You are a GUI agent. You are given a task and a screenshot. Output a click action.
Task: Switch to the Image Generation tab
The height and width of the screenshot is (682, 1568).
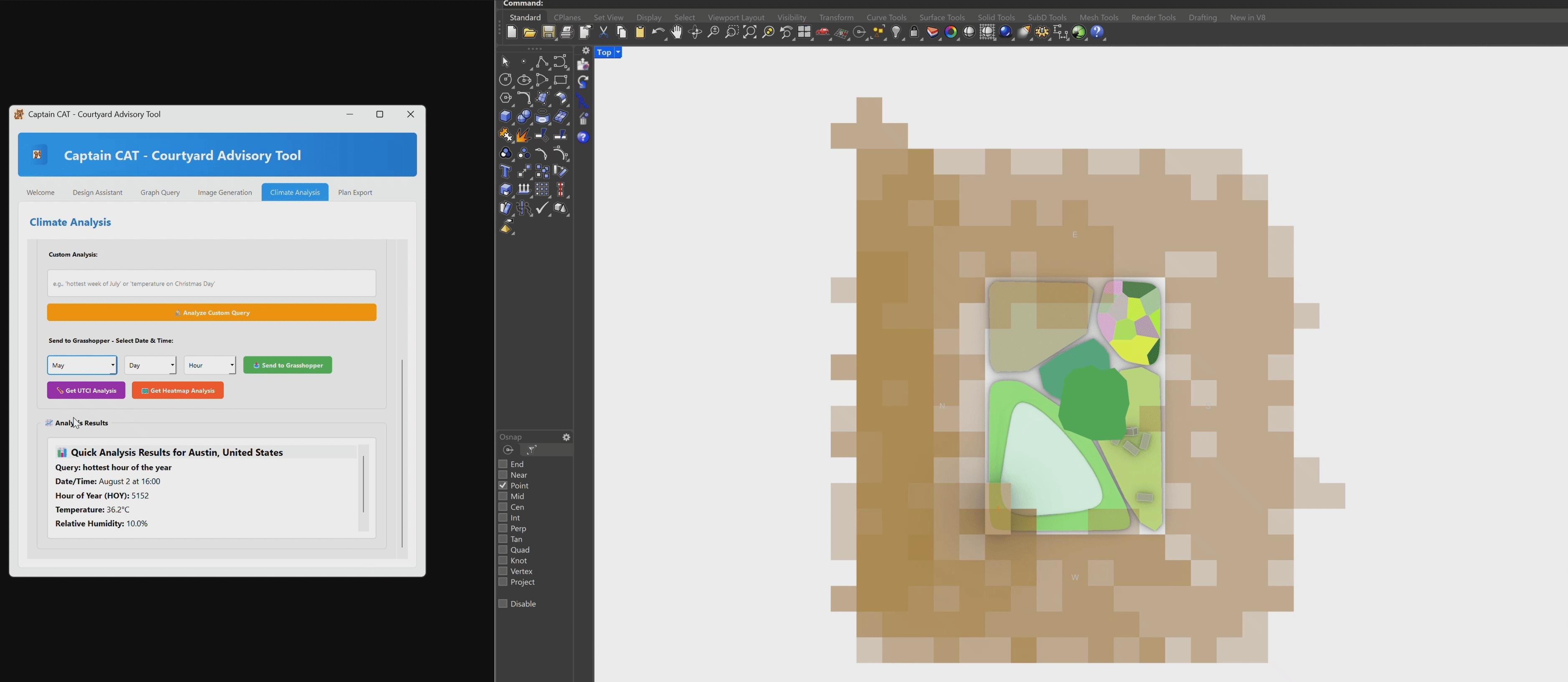[x=225, y=192]
